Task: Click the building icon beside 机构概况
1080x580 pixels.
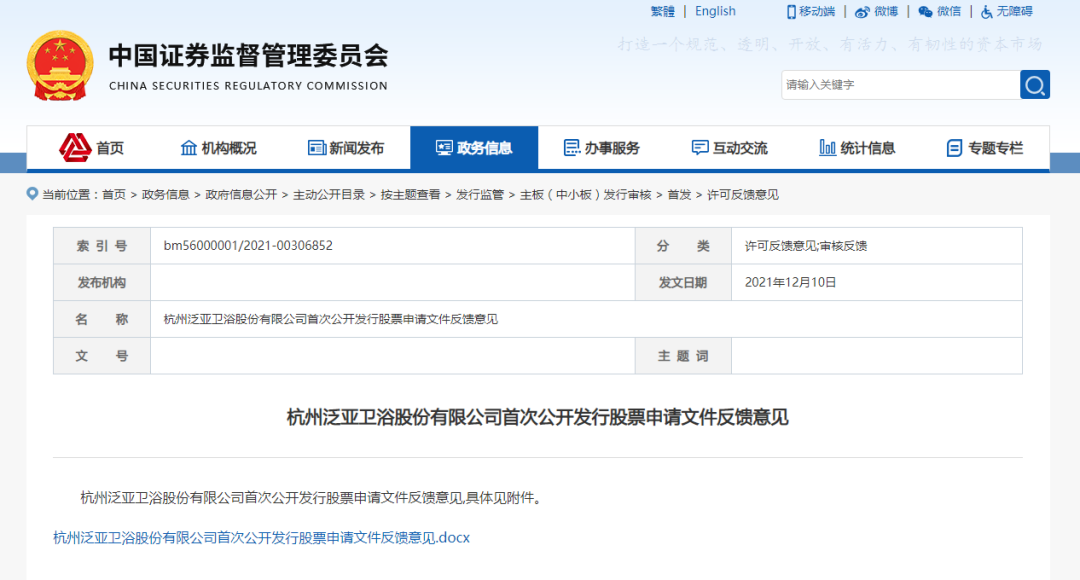Action: point(189,147)
